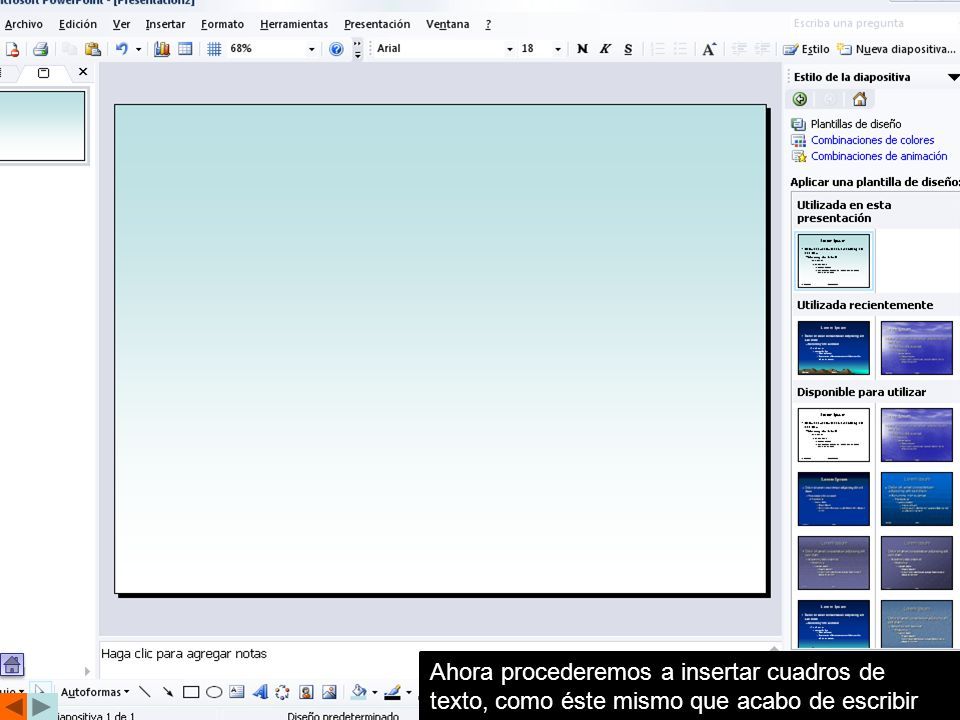Image resolution: width=960 pixels, height=720 pixels.
Task: Click the orange previous slide arrow button
Action: click(x=12, y=707)
